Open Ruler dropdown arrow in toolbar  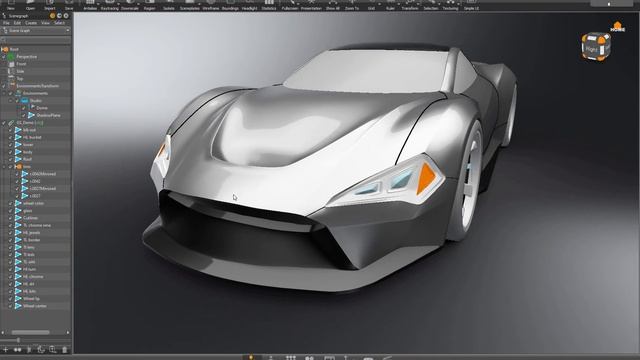(x=399, y=4)
